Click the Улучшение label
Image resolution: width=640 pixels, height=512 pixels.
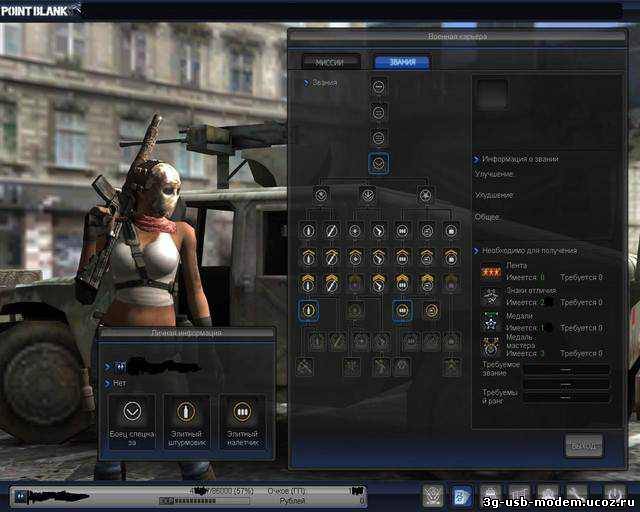tap(494, 174)
